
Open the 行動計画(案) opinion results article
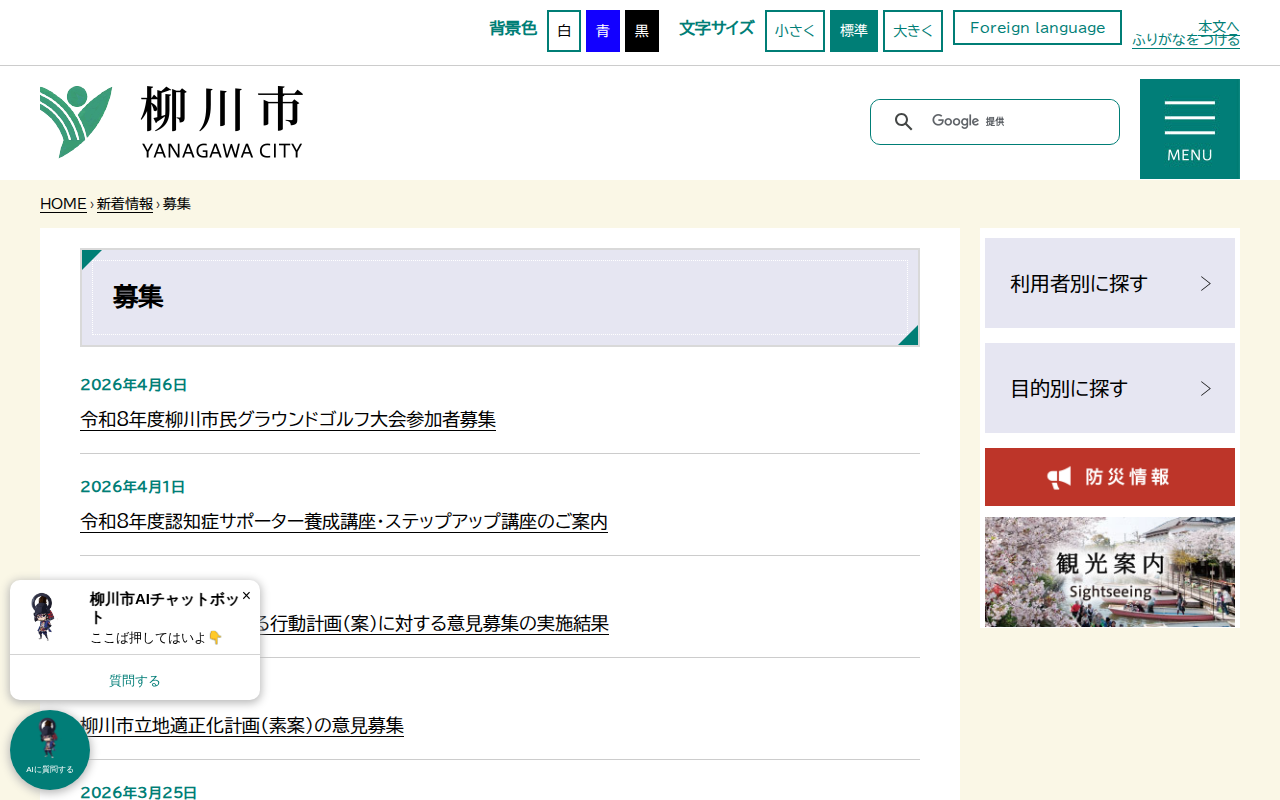[434, 624]
